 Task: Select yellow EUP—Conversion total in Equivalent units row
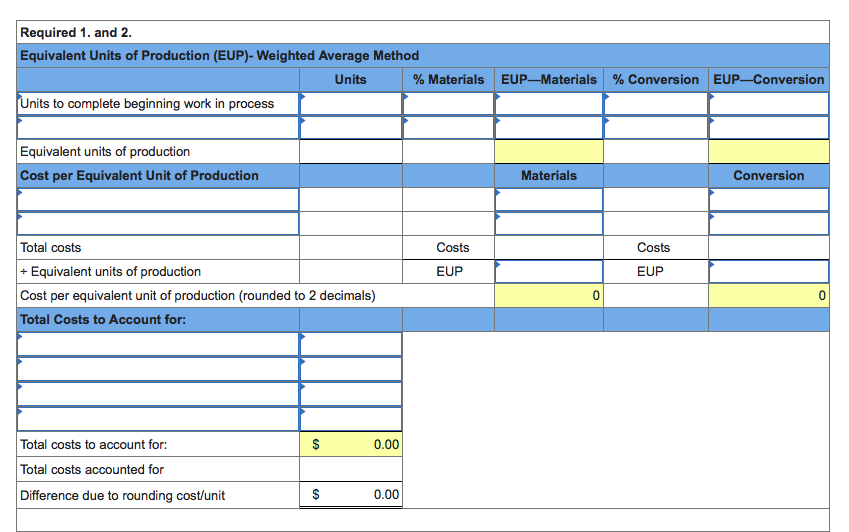(769, 152)
